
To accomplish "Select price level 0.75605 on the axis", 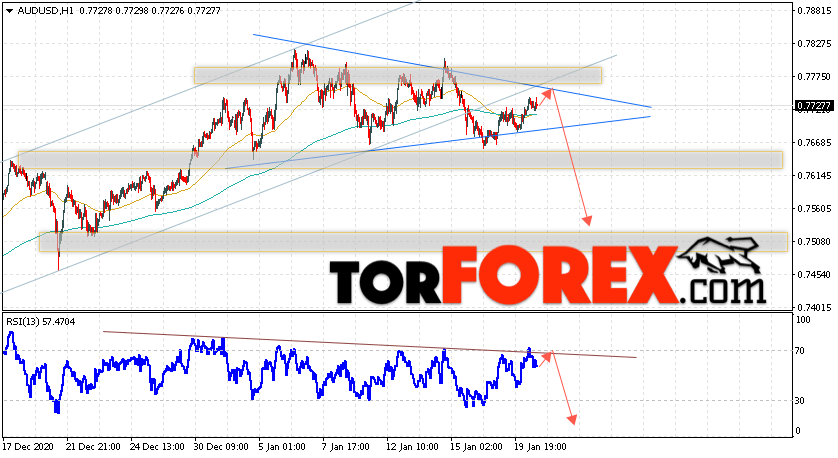I will pos(814,209).
